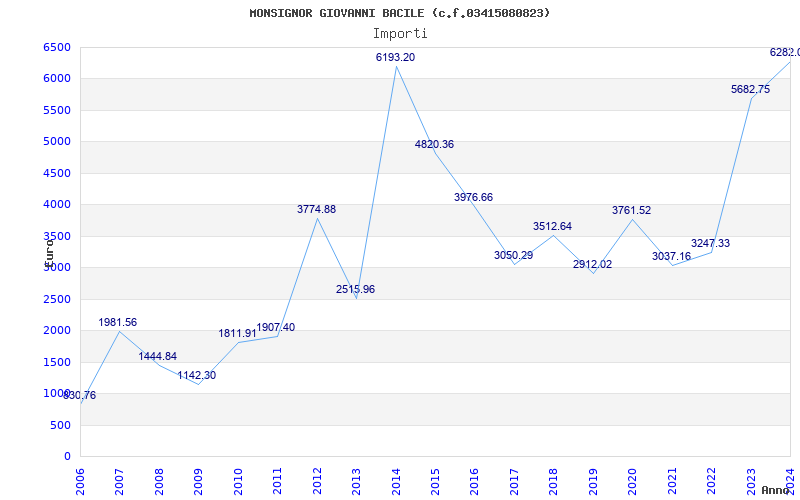Click the Anno x-axis title

pos(775,490)
